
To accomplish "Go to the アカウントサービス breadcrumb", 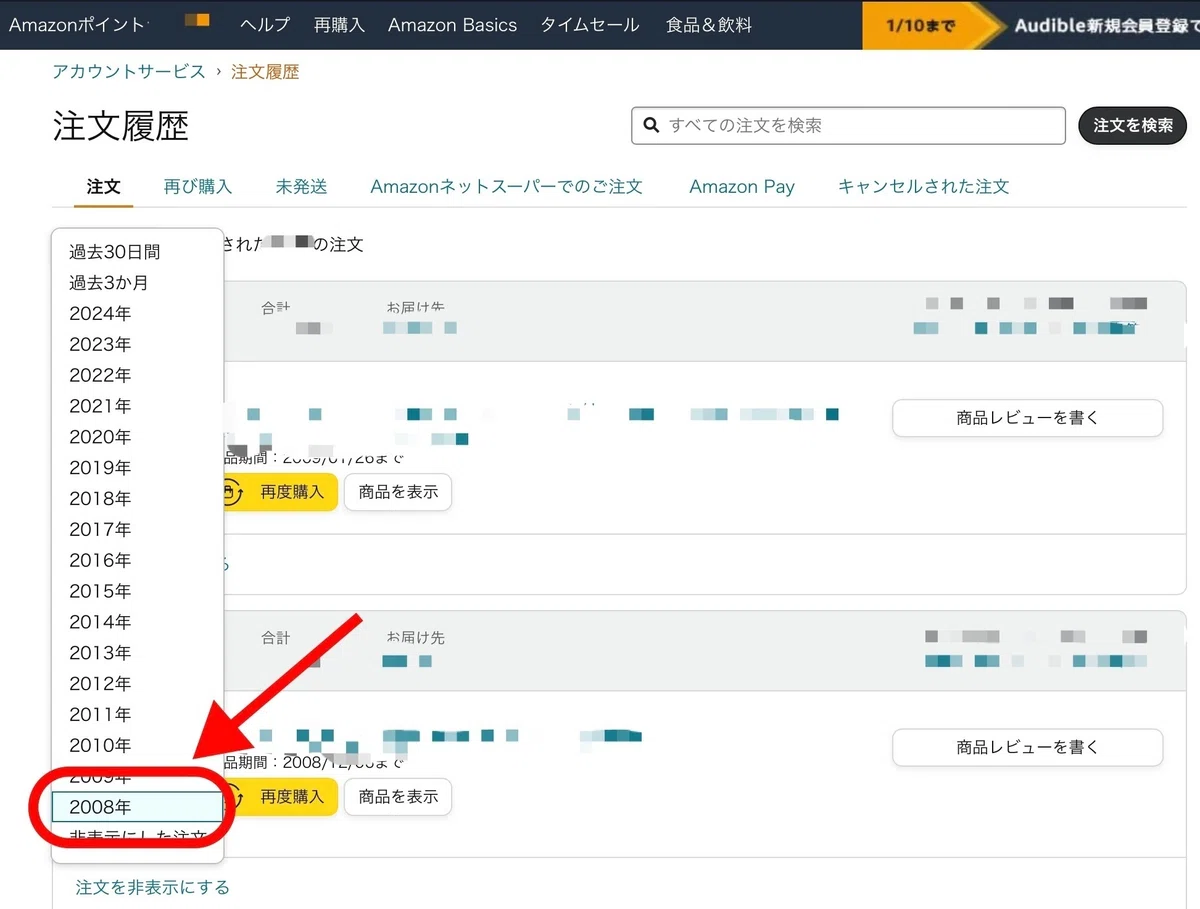I will tap(129, 72).
